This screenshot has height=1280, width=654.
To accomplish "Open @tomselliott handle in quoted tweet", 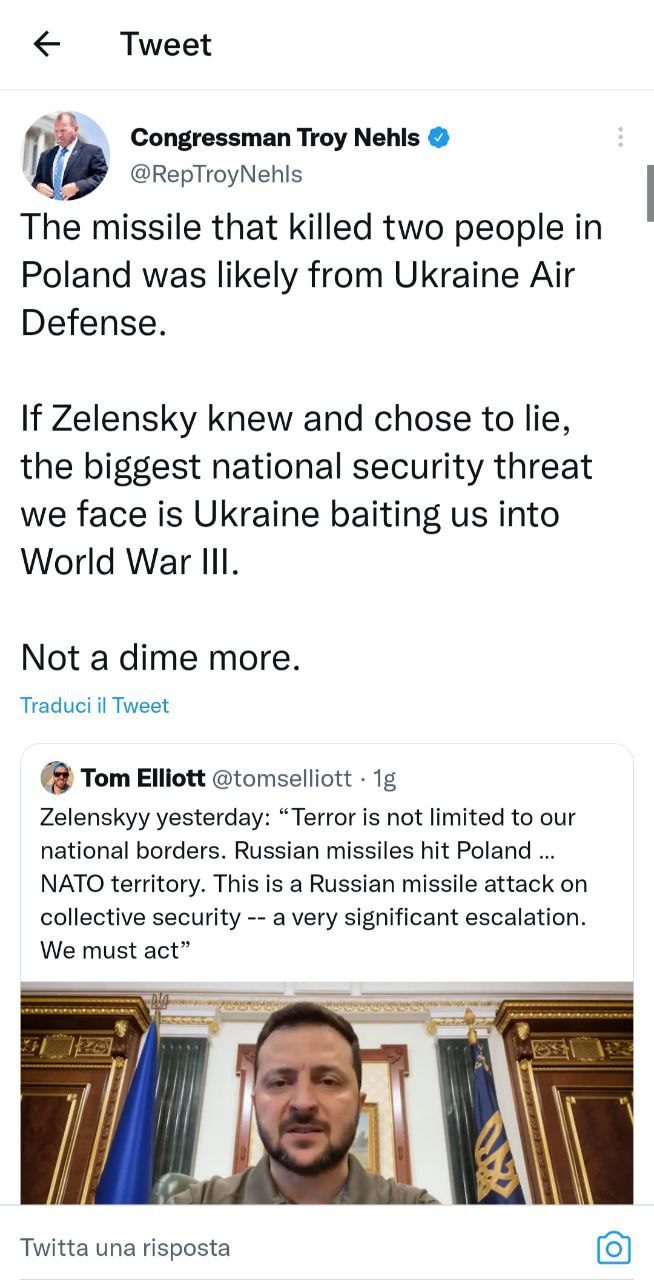I will [x=281, y=777].
